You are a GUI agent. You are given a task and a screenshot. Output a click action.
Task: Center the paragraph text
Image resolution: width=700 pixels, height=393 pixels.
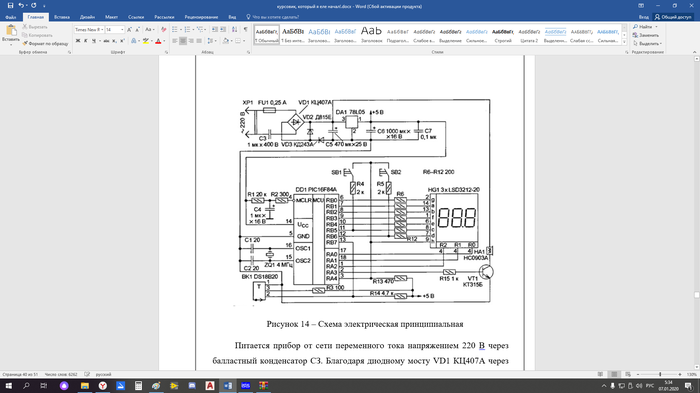[x=183, y=41]
